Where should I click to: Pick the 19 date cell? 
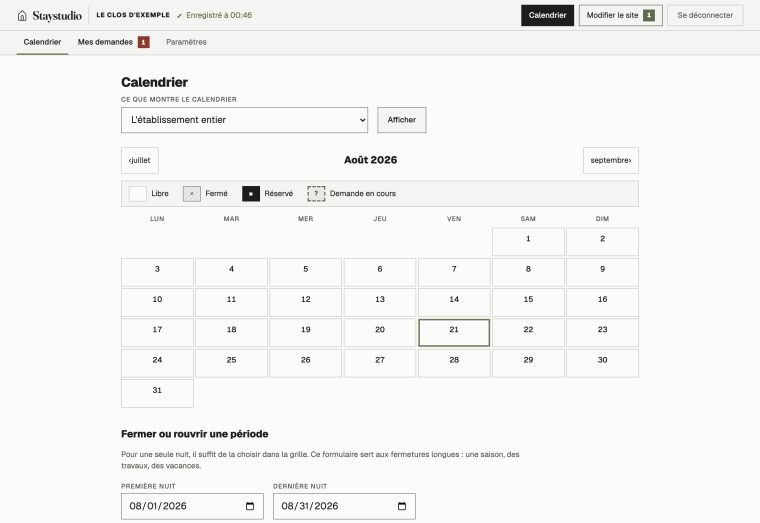pos(305,333)
